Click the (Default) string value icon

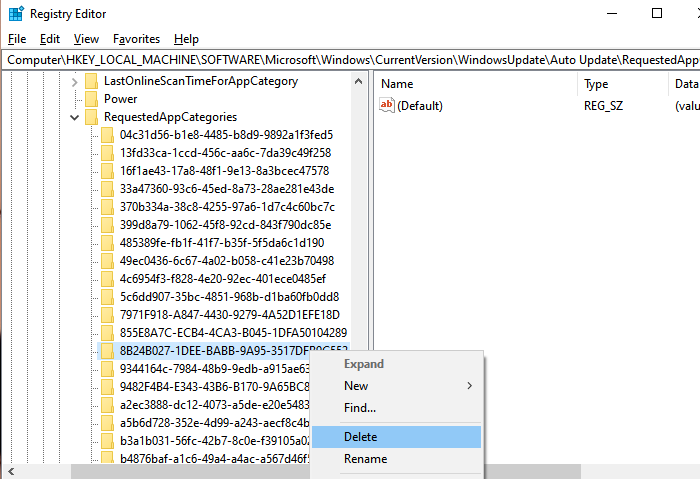pos(387,105)
